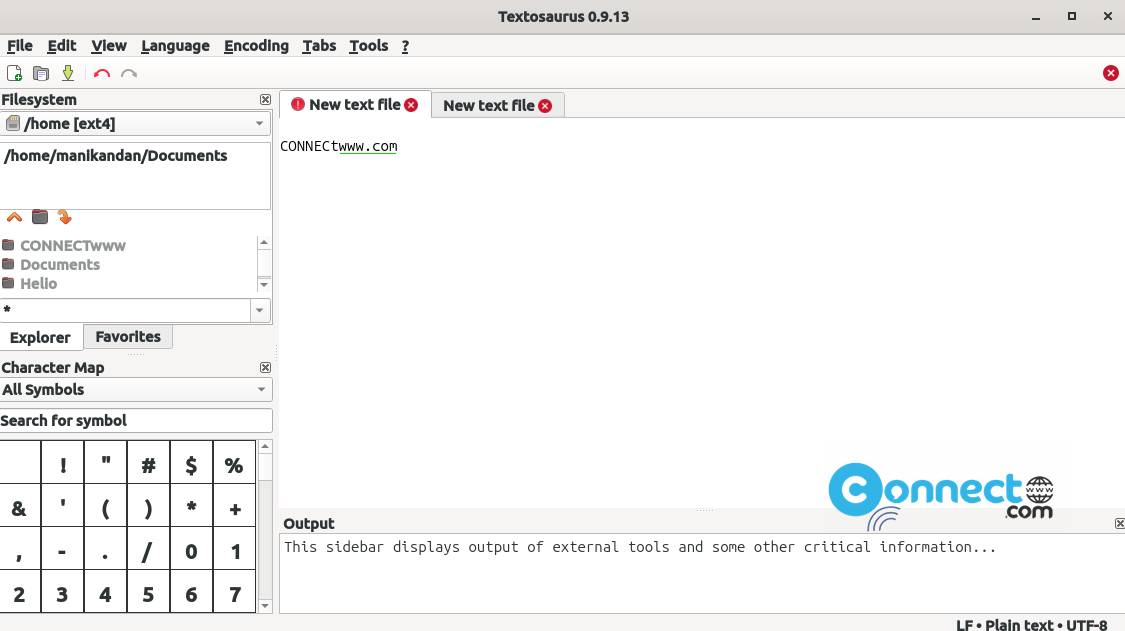The height and width of the screenshot is (631, 1125).
Task: Click character map scroll up arrow
Action: pos(265,447)
